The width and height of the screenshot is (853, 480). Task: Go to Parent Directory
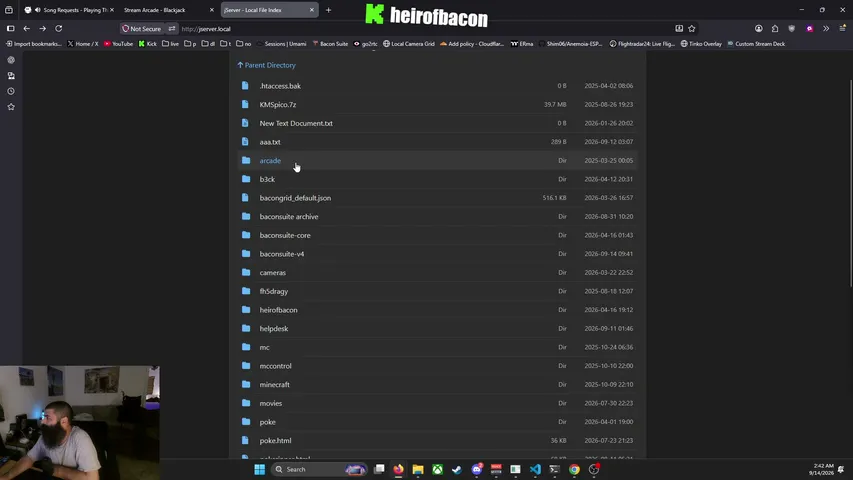pyautogui.click(x=267, y=65)
